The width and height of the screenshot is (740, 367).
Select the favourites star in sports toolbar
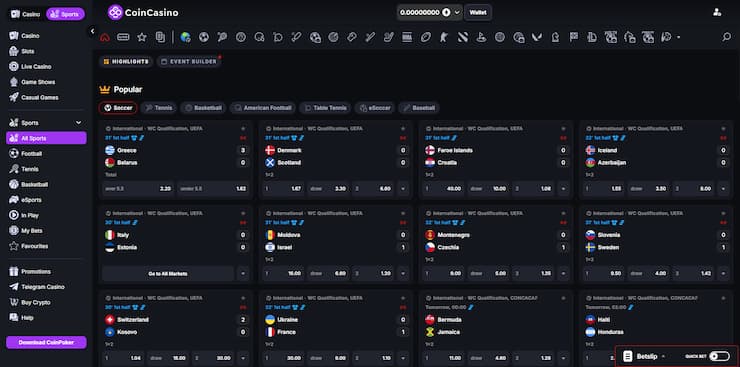click(142, 37)
